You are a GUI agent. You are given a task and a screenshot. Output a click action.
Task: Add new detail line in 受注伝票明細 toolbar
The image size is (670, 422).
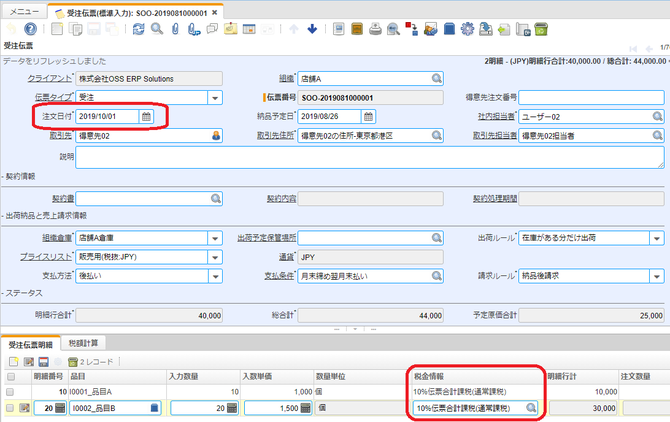pyautogui.click(x=14, y=362)
